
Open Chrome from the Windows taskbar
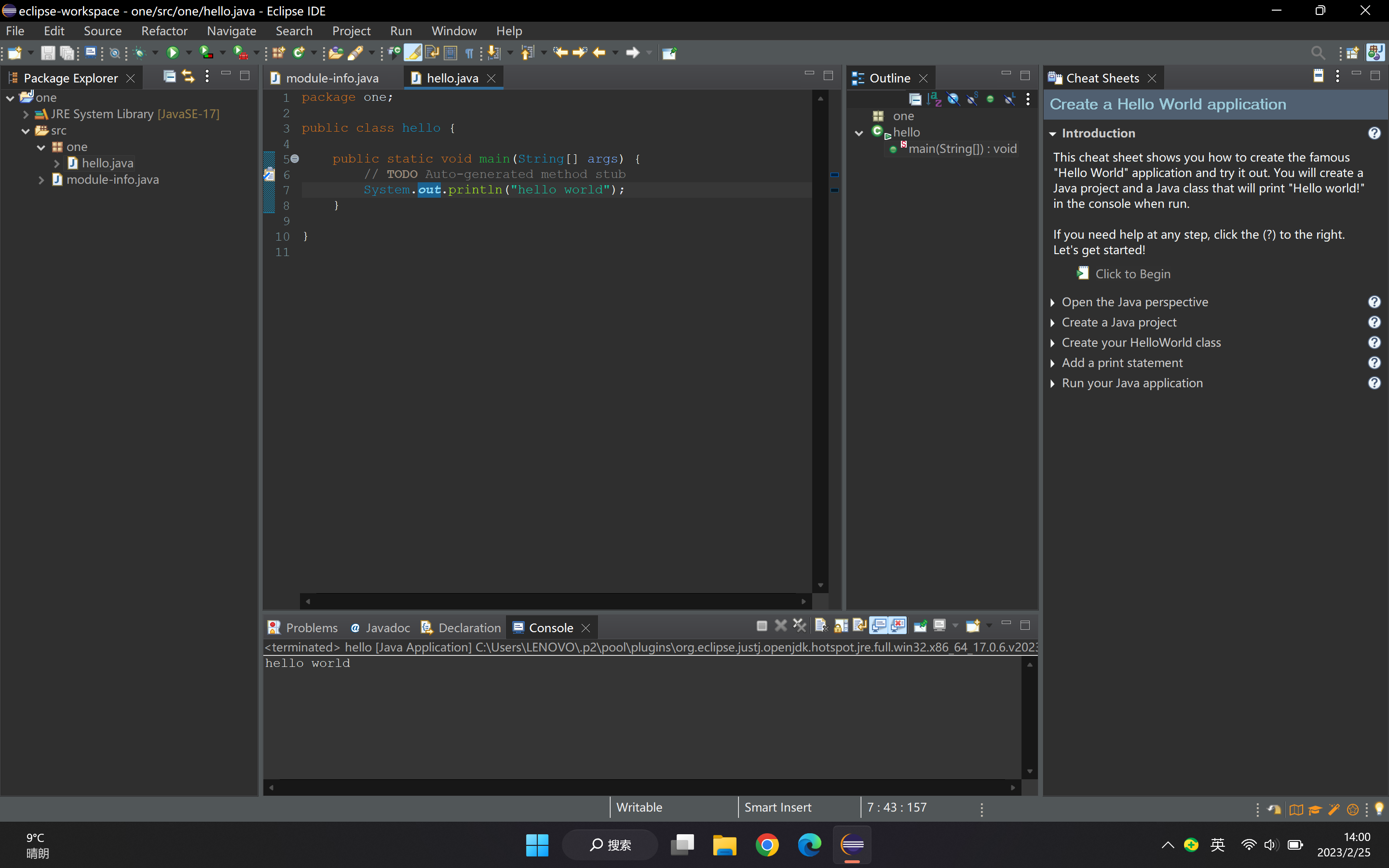(x=767, y=844)
